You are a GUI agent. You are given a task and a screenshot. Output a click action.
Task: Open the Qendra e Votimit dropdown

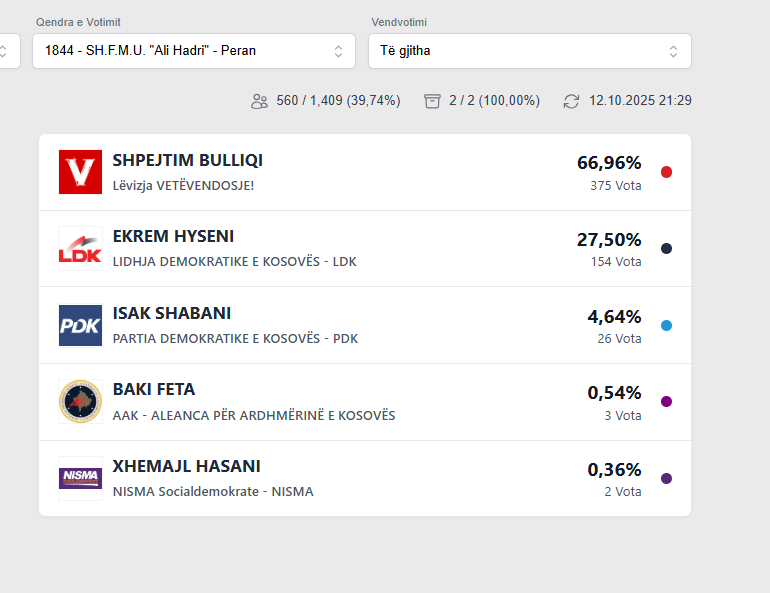(x=194, y=51)
